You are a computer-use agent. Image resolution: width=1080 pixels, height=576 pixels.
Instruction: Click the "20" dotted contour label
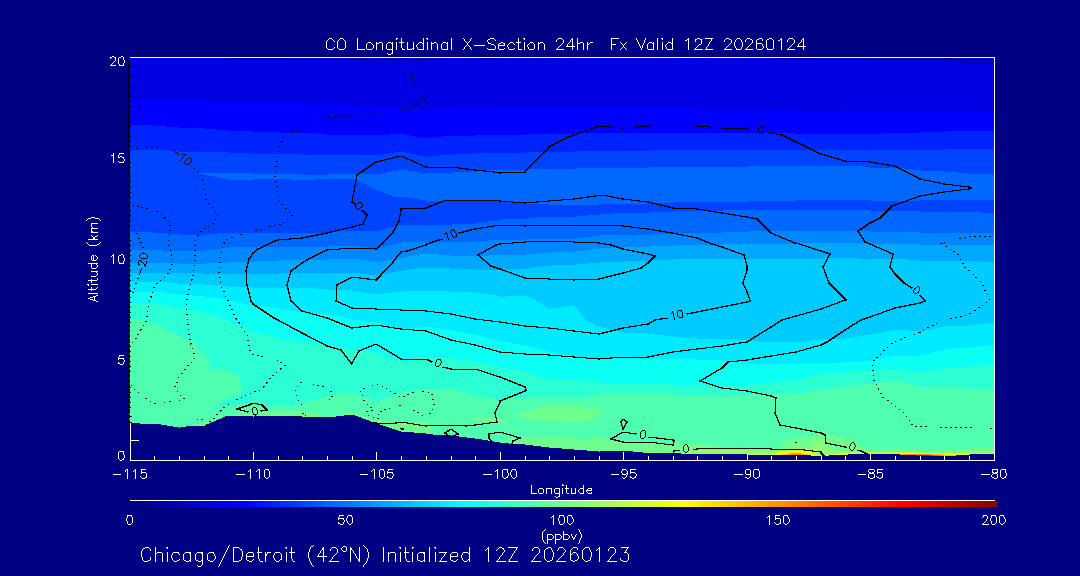tap(144, 258)
